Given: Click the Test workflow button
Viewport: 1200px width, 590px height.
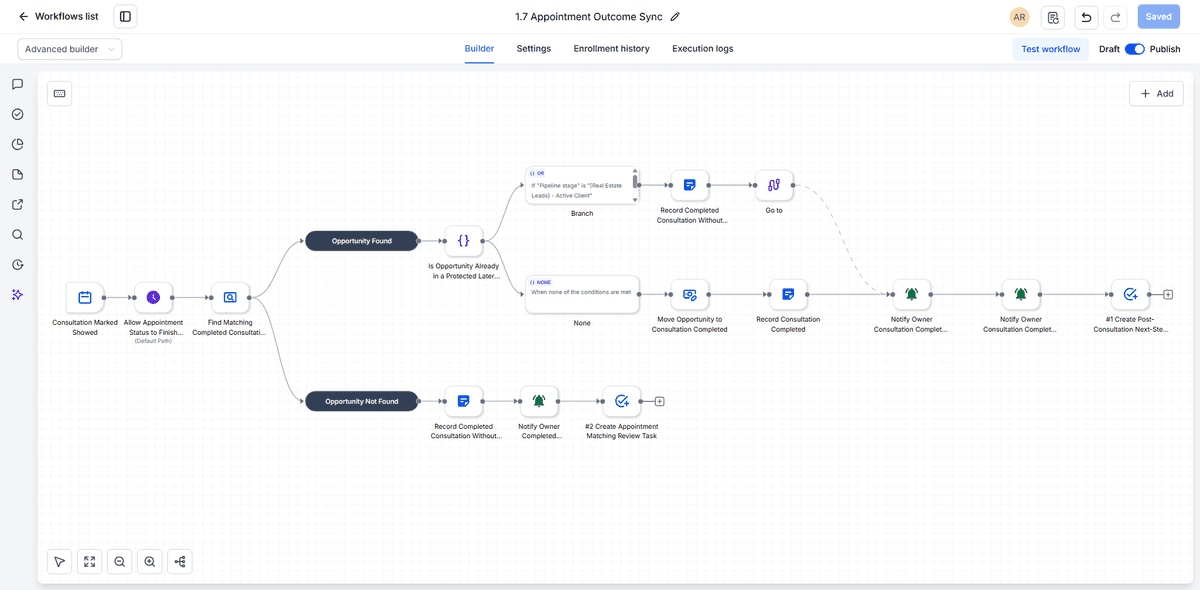Looking at the screenshot, I should pyautogui.click(x=1050, y=49).
